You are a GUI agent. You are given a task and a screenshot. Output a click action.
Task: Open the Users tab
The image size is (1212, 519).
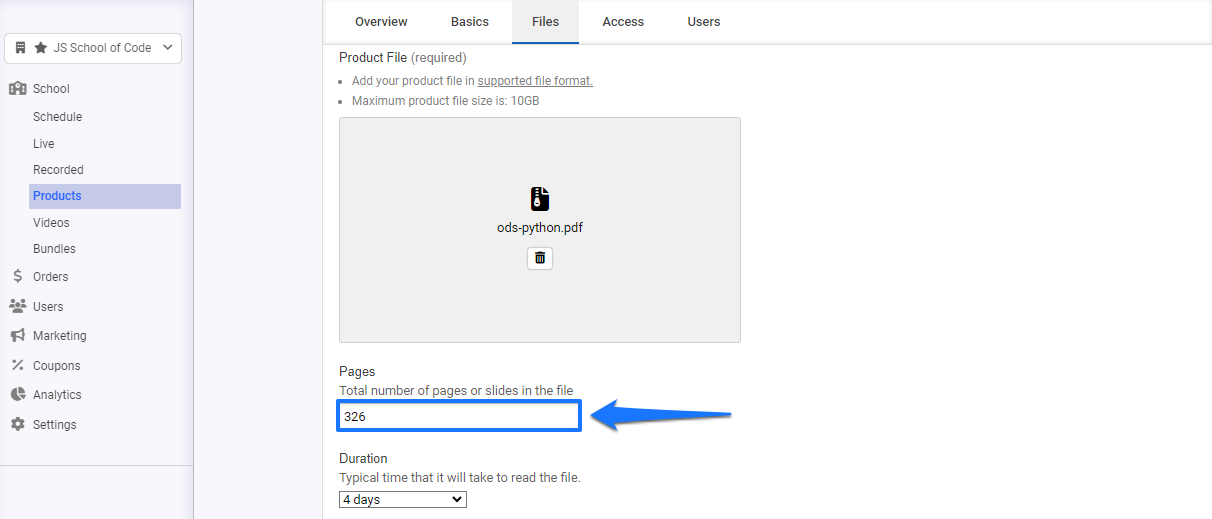(704, 21)
